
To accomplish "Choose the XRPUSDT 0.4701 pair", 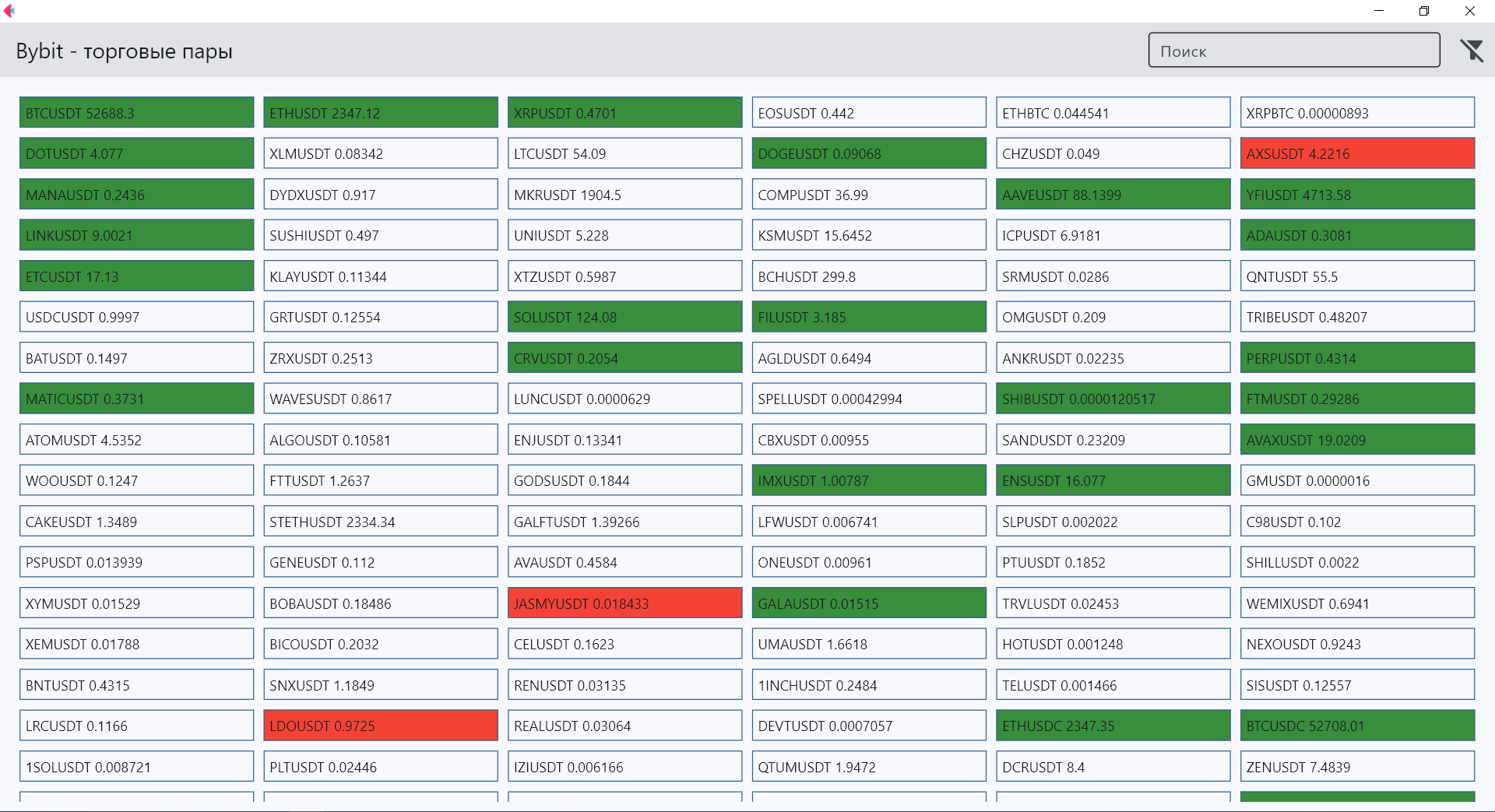I will pos(624,112).
